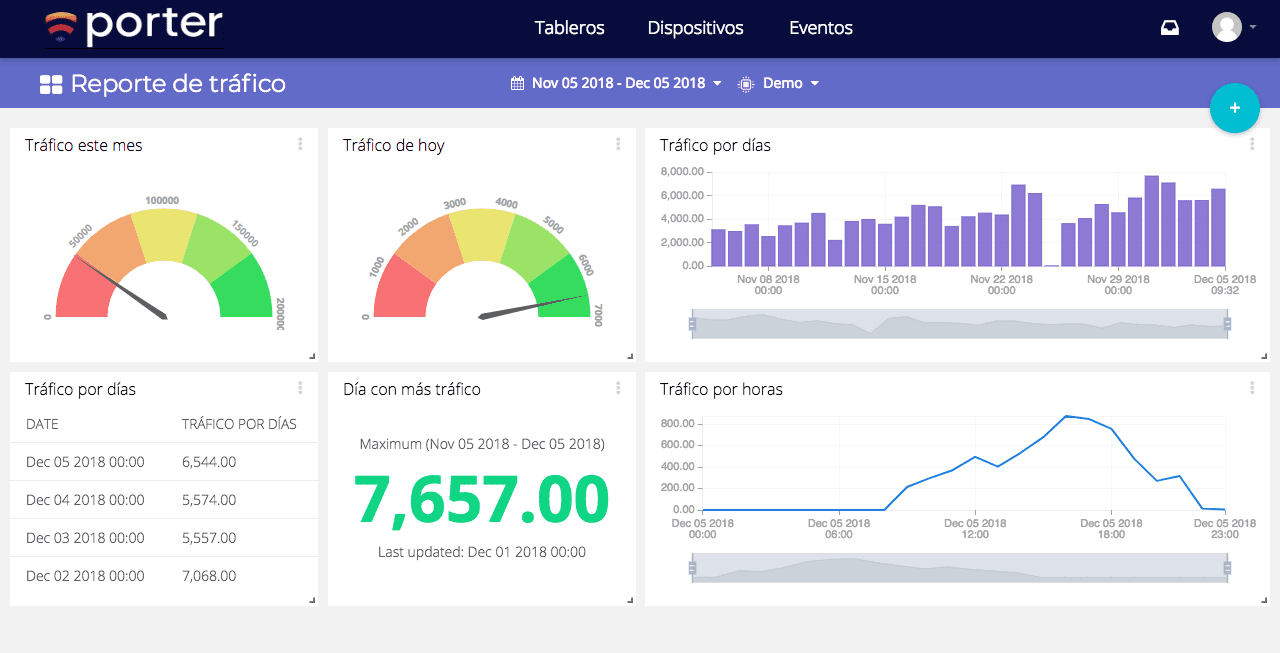Open options menu on Tráfico de hoy widget
This screenshot has width=1280, height=653.
(x=618, y=144)
